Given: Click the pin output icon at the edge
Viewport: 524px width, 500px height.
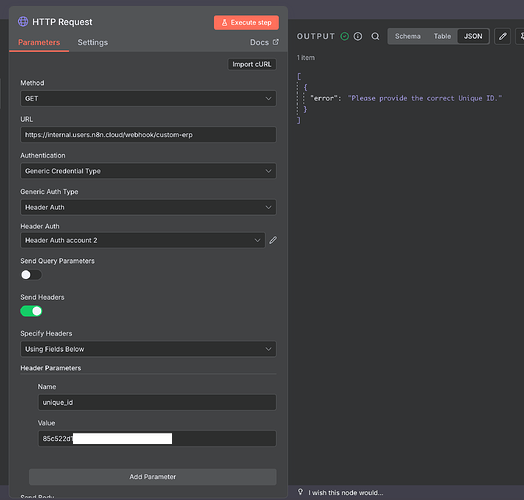Looking at the screenshot, I should [x=521, y=36].
